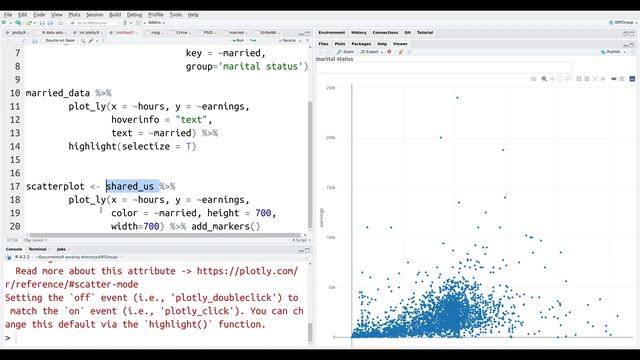
Task: Switch to the mpg data tab
Action: click(156, 33)
